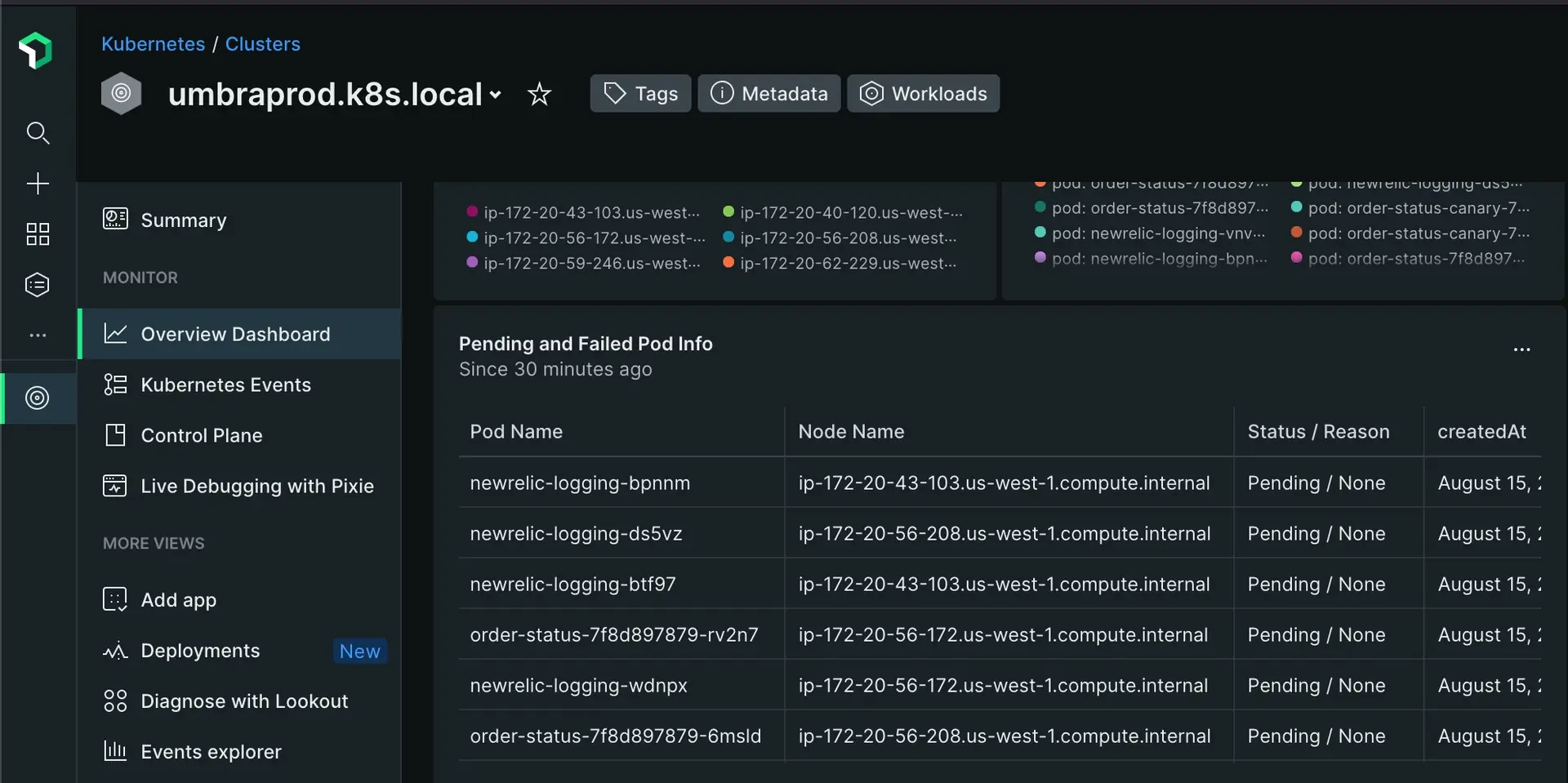Click the newrelic-logging-bpnnm pod row
Screen dimensions: 1568x783
(x=580, y=483)
